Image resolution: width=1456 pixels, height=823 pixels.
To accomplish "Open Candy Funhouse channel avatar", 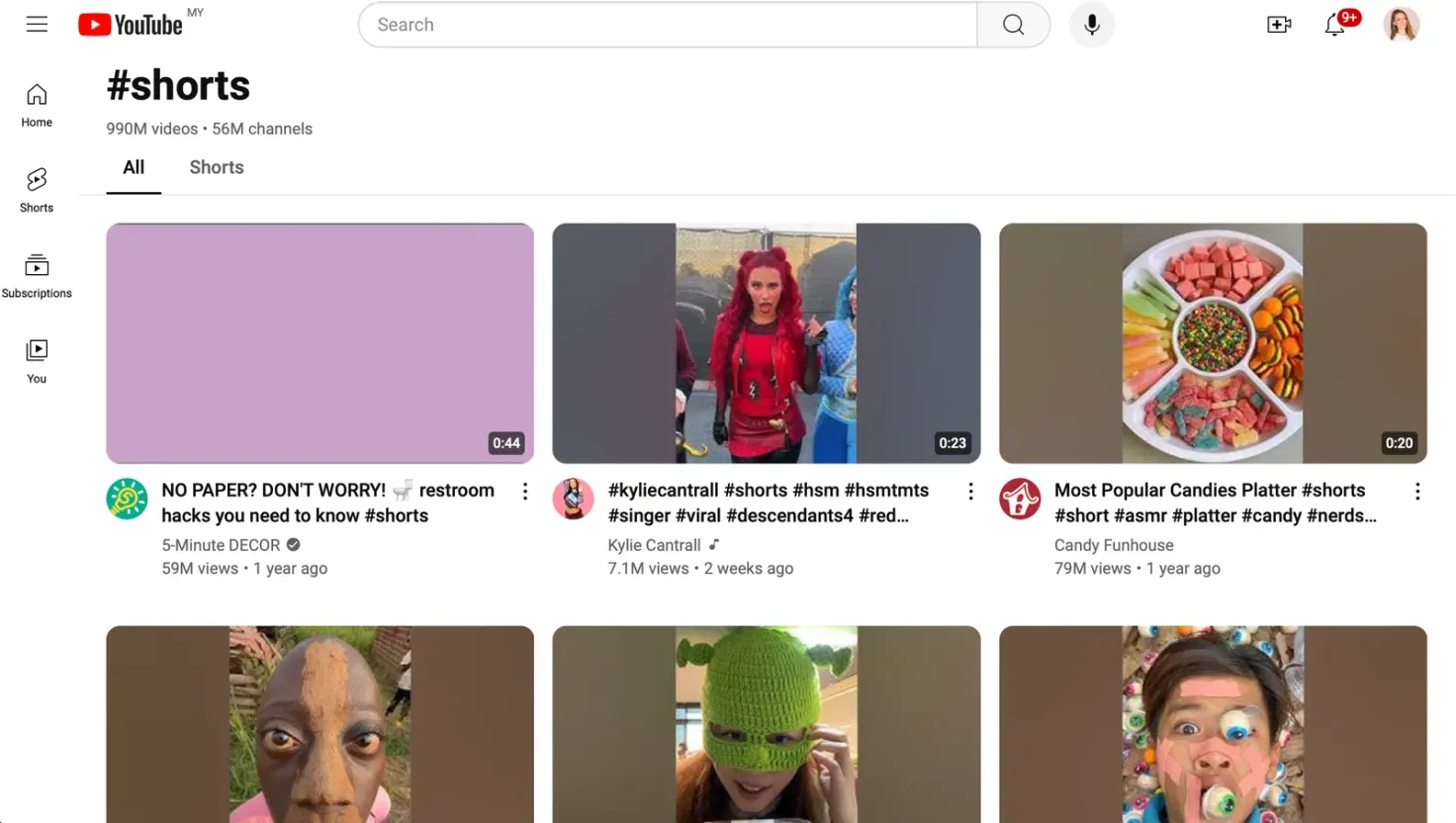I will [1020, 499].
